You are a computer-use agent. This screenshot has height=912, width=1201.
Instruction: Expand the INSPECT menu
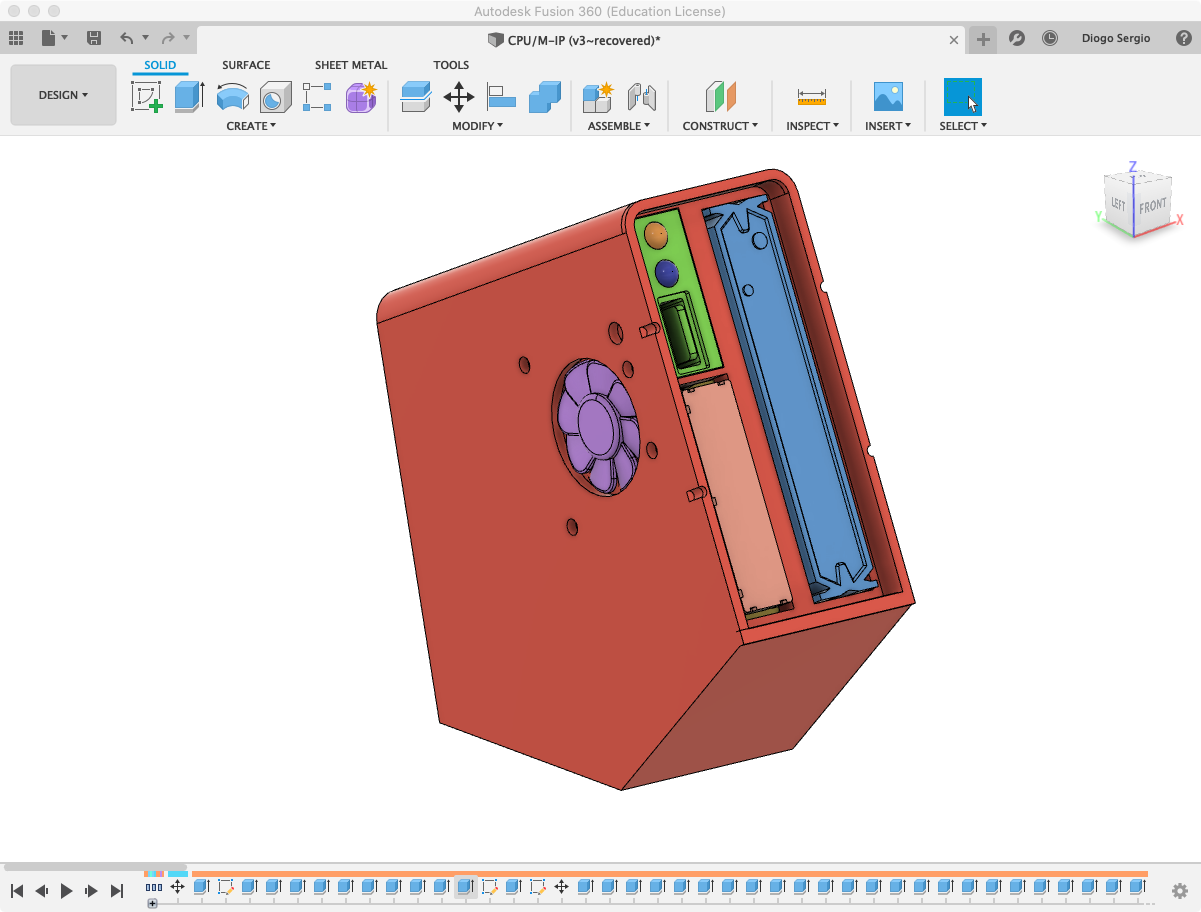click(x=812, y=126)
